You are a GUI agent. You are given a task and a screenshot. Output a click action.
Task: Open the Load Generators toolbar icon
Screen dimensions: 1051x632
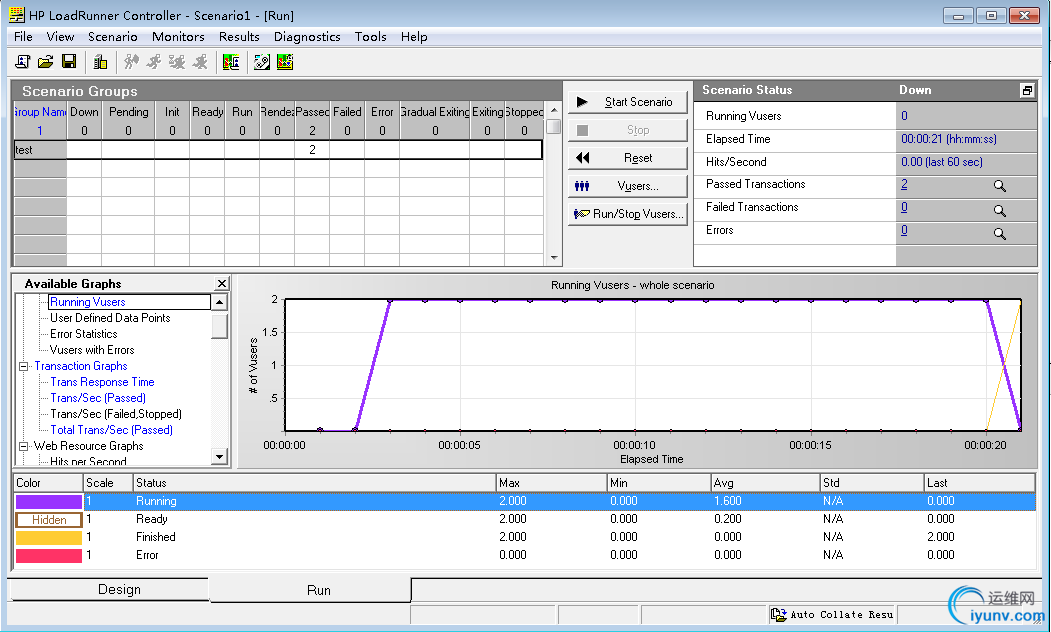(x=101, y=62)
